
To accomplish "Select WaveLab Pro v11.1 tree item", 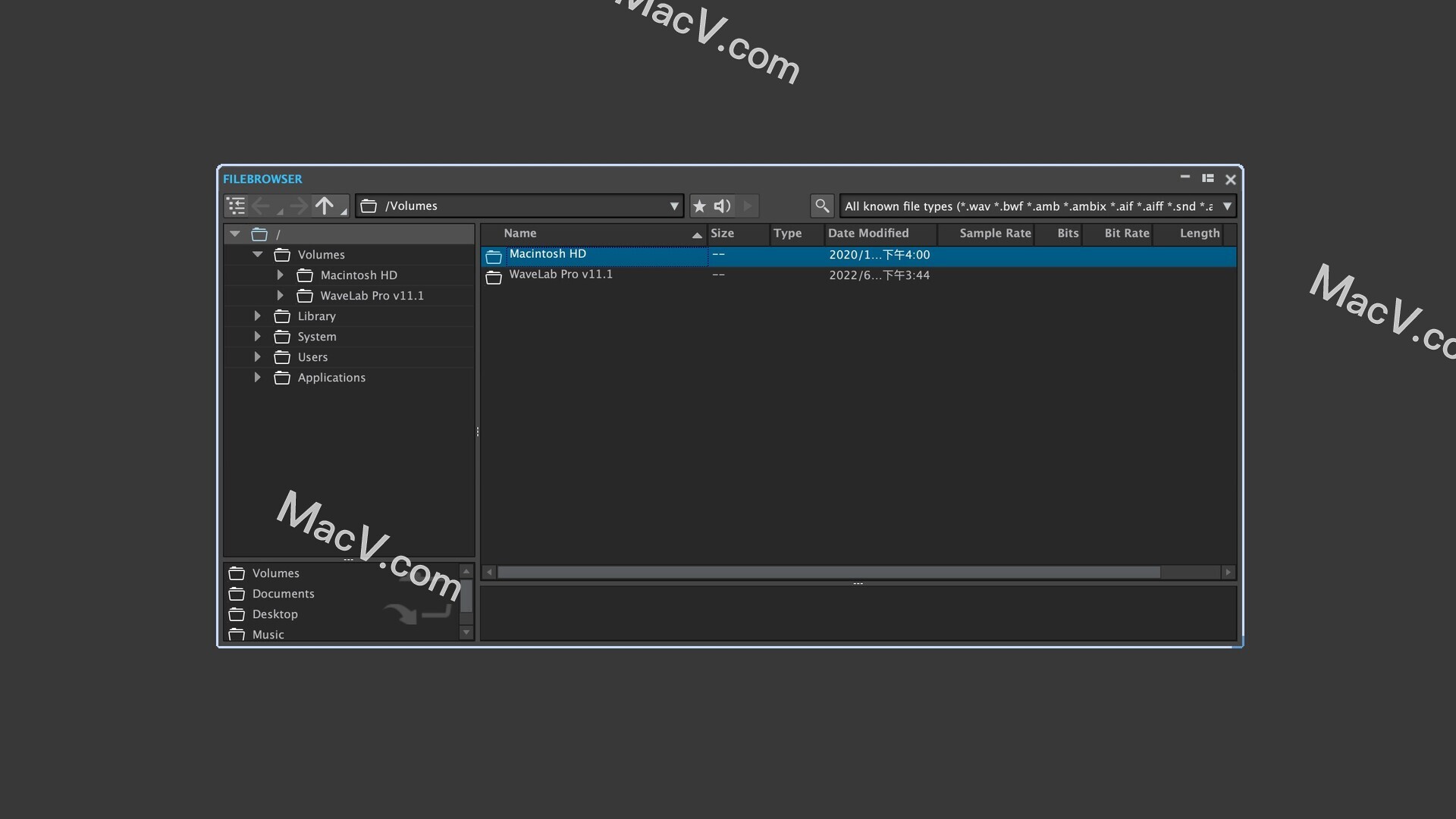I will click(372, 296).
